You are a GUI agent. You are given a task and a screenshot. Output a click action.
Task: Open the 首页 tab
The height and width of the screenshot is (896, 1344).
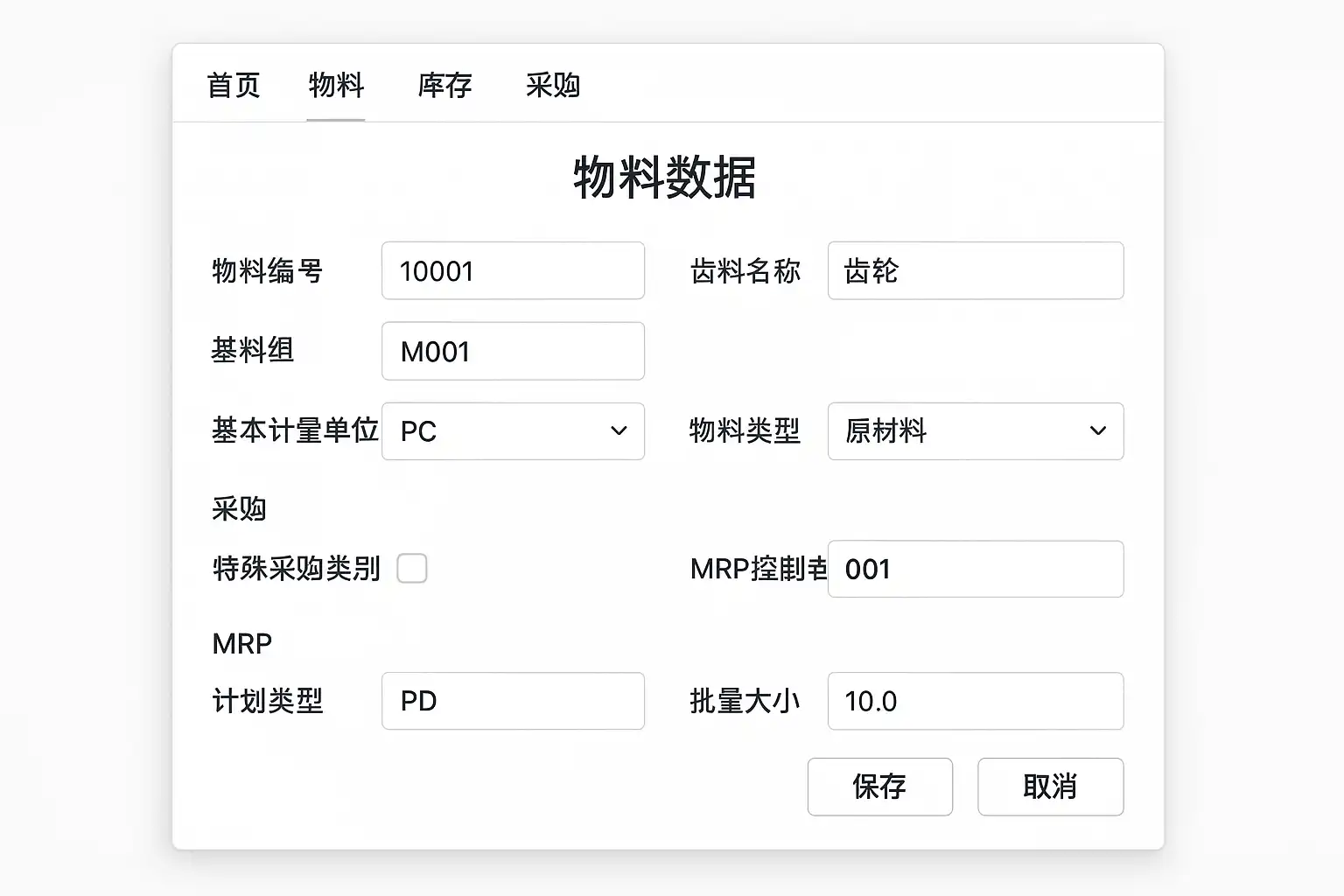coord(234,86)
